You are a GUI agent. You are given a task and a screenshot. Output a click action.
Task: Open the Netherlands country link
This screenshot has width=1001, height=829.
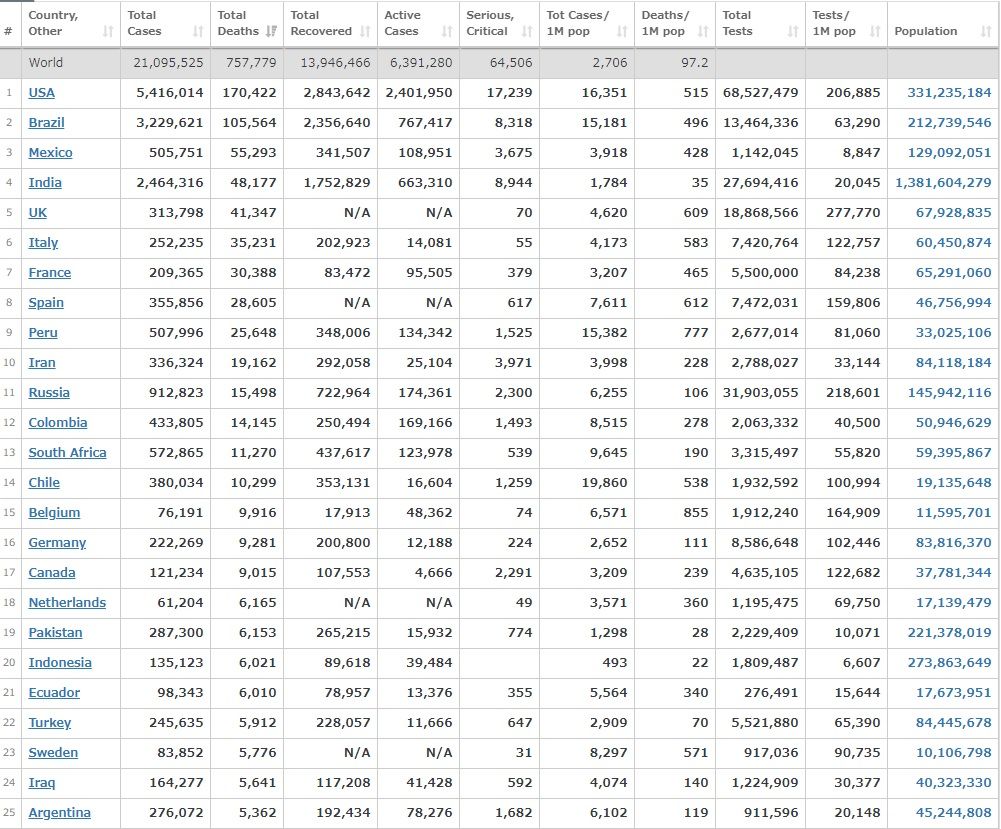[67, 603]
